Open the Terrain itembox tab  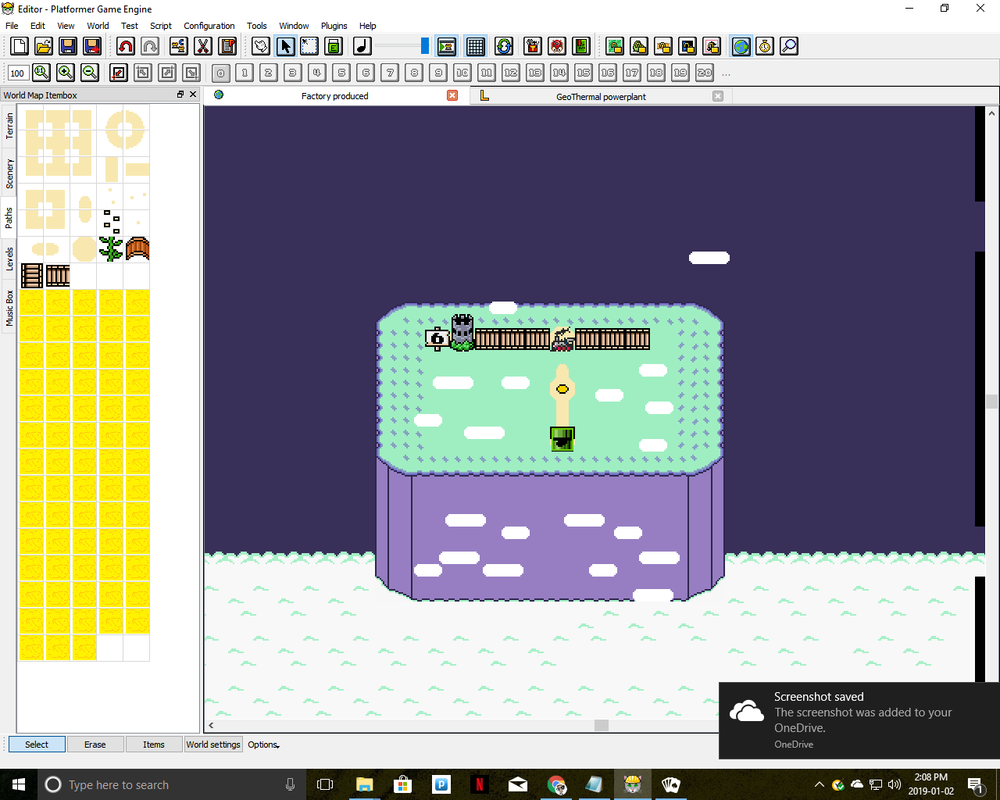(x=9, y=126)
